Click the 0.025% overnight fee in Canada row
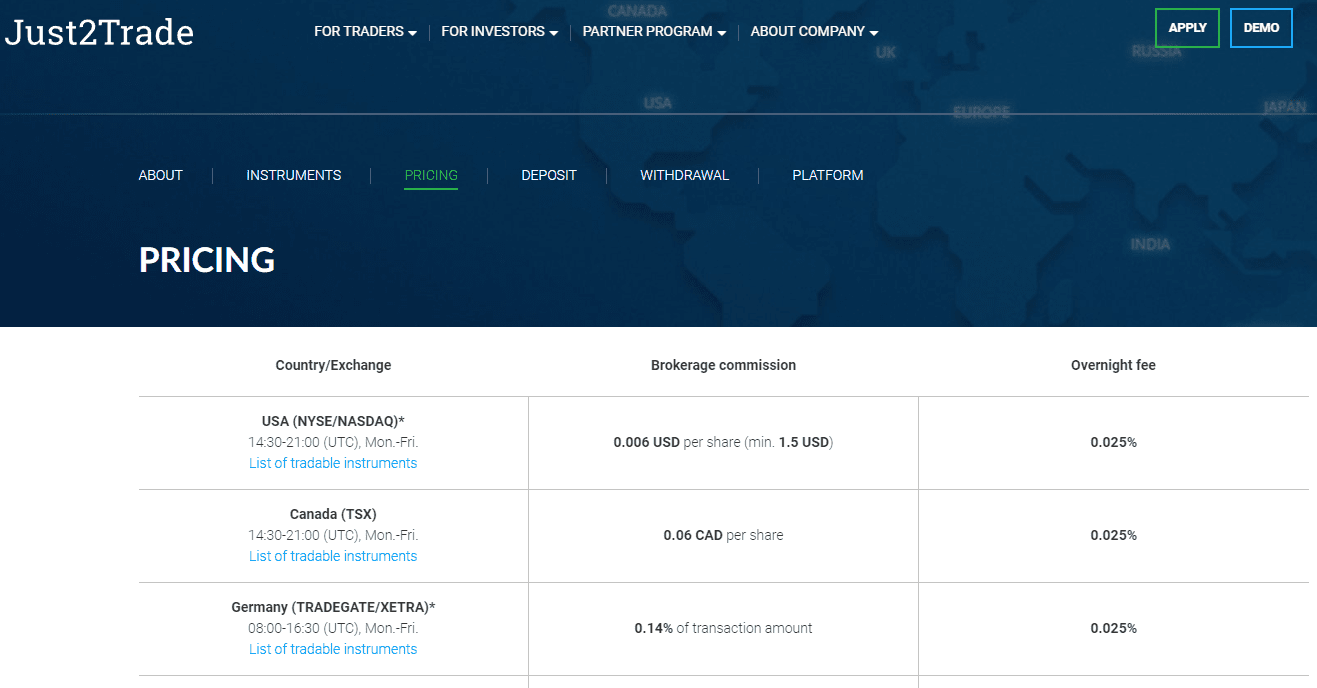Screen dimensions: 1317x688 1113,535
